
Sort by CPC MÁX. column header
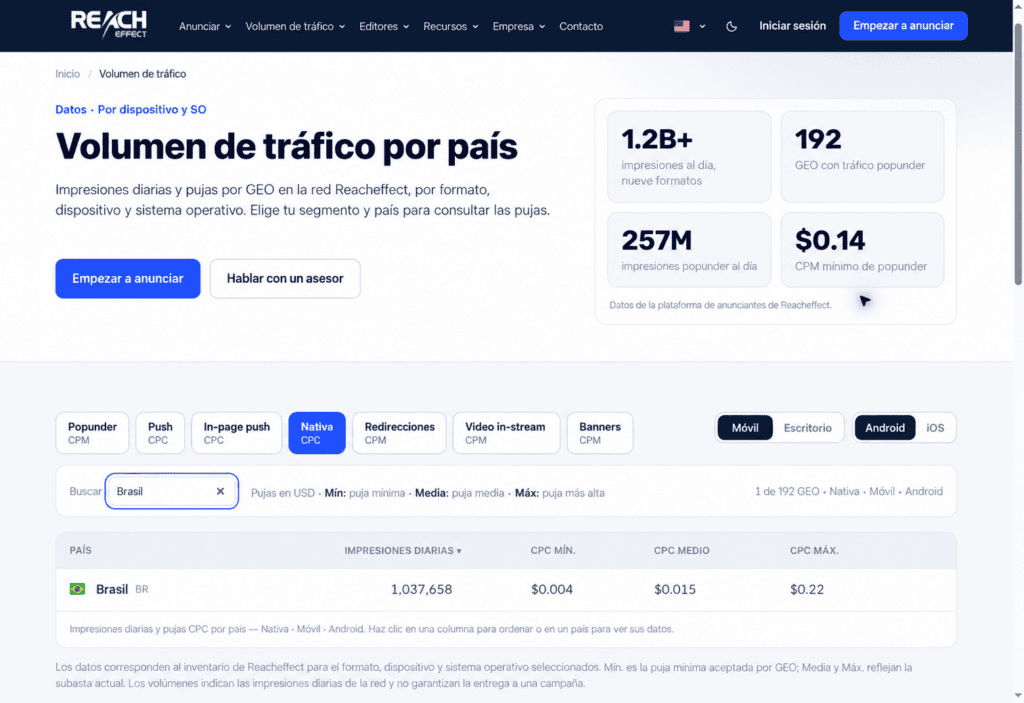pos(814,551)
